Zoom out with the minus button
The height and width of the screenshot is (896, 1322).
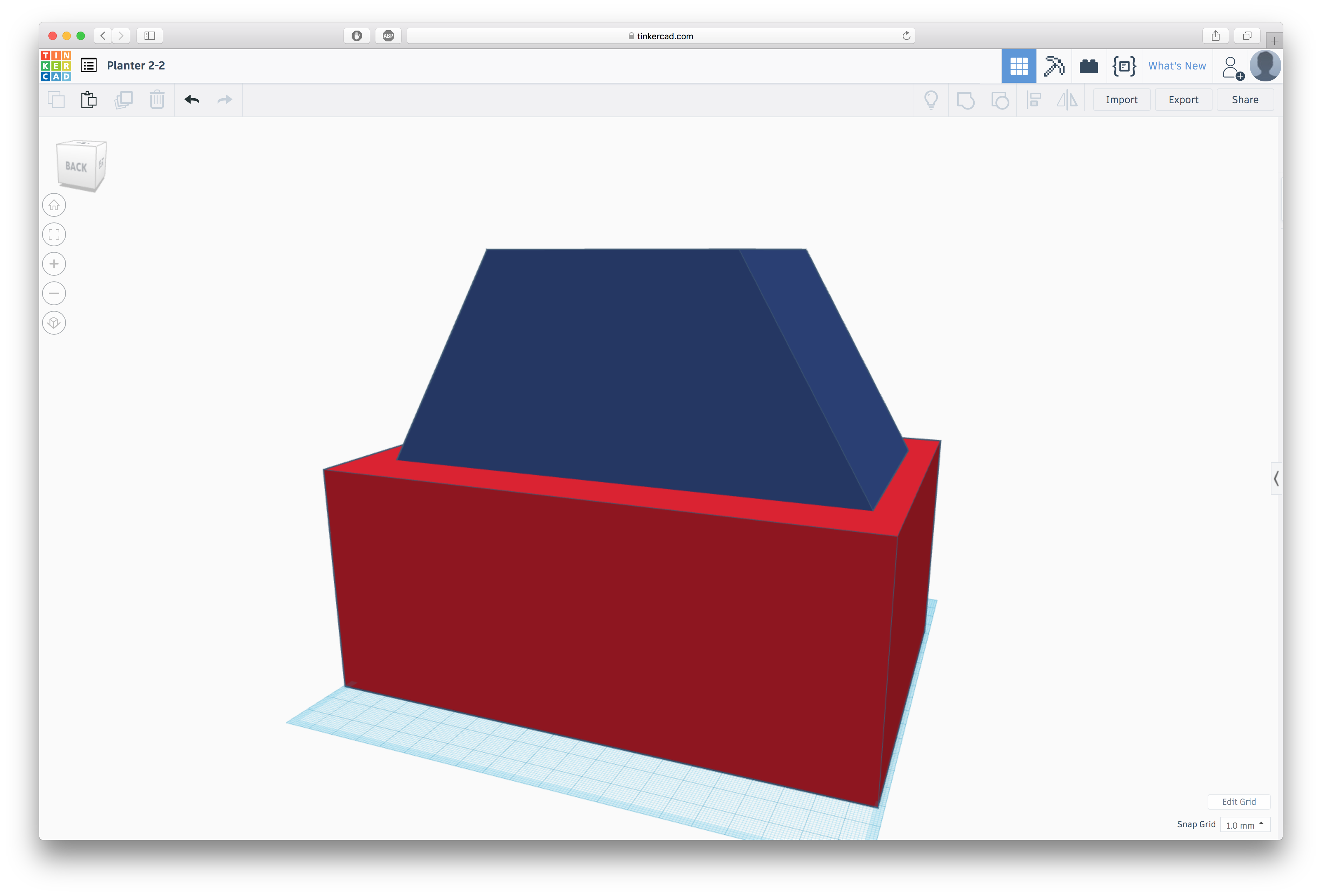[x=54, y=294]
